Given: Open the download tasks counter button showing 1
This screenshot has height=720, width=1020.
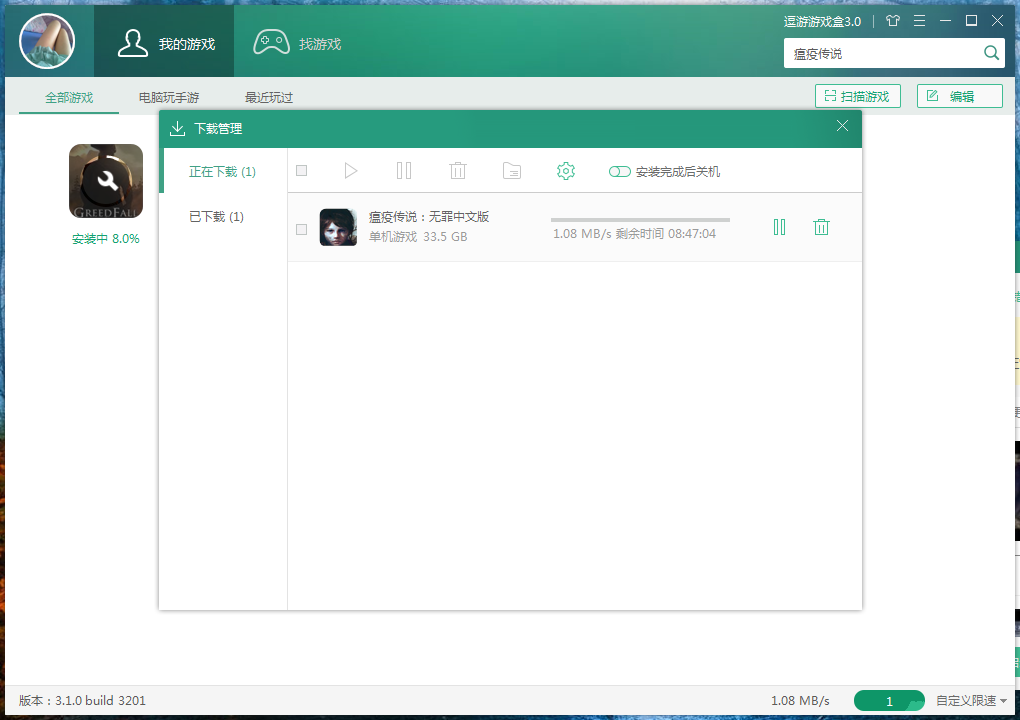Looking at the screenshot, I should pos(889,700).
